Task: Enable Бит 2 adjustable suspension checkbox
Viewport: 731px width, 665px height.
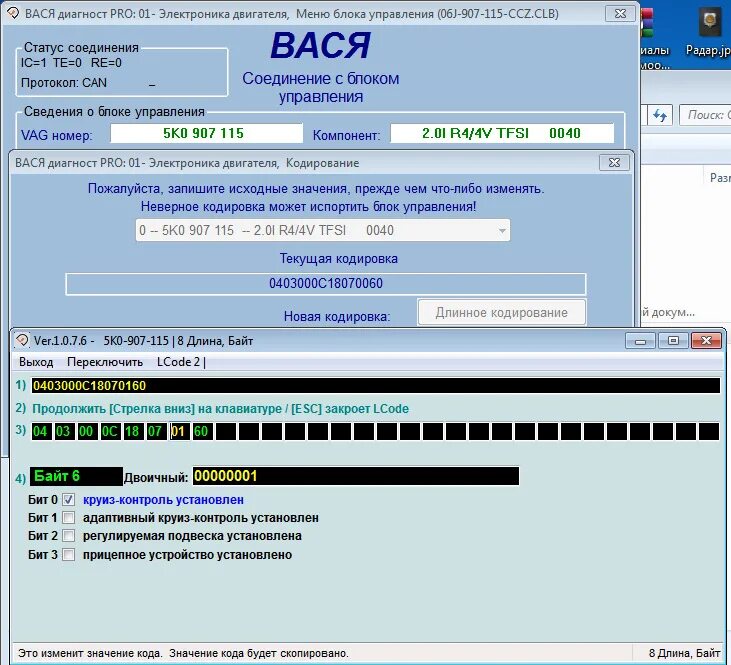Action: [69, 536]
